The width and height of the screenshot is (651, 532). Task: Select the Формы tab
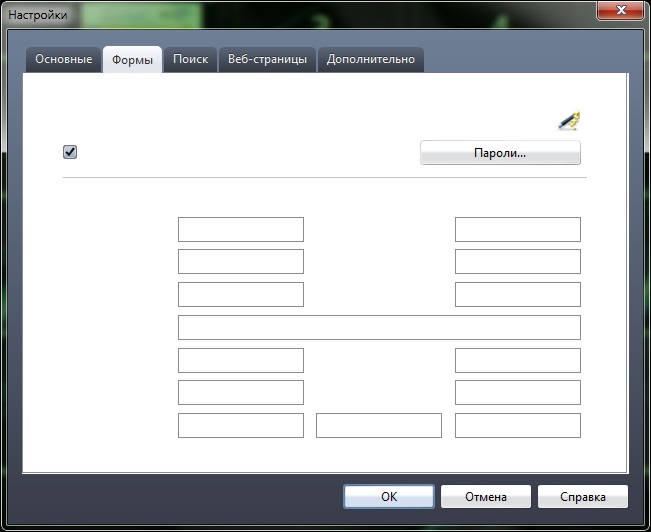[x=132, y=60]
